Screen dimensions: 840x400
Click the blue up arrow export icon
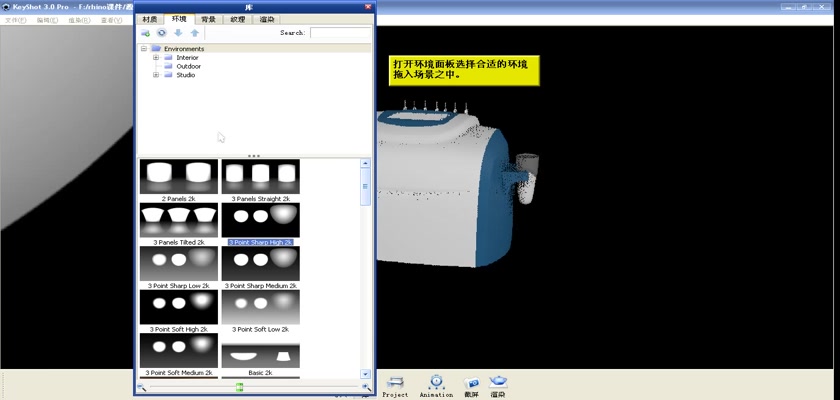(195, 33)
